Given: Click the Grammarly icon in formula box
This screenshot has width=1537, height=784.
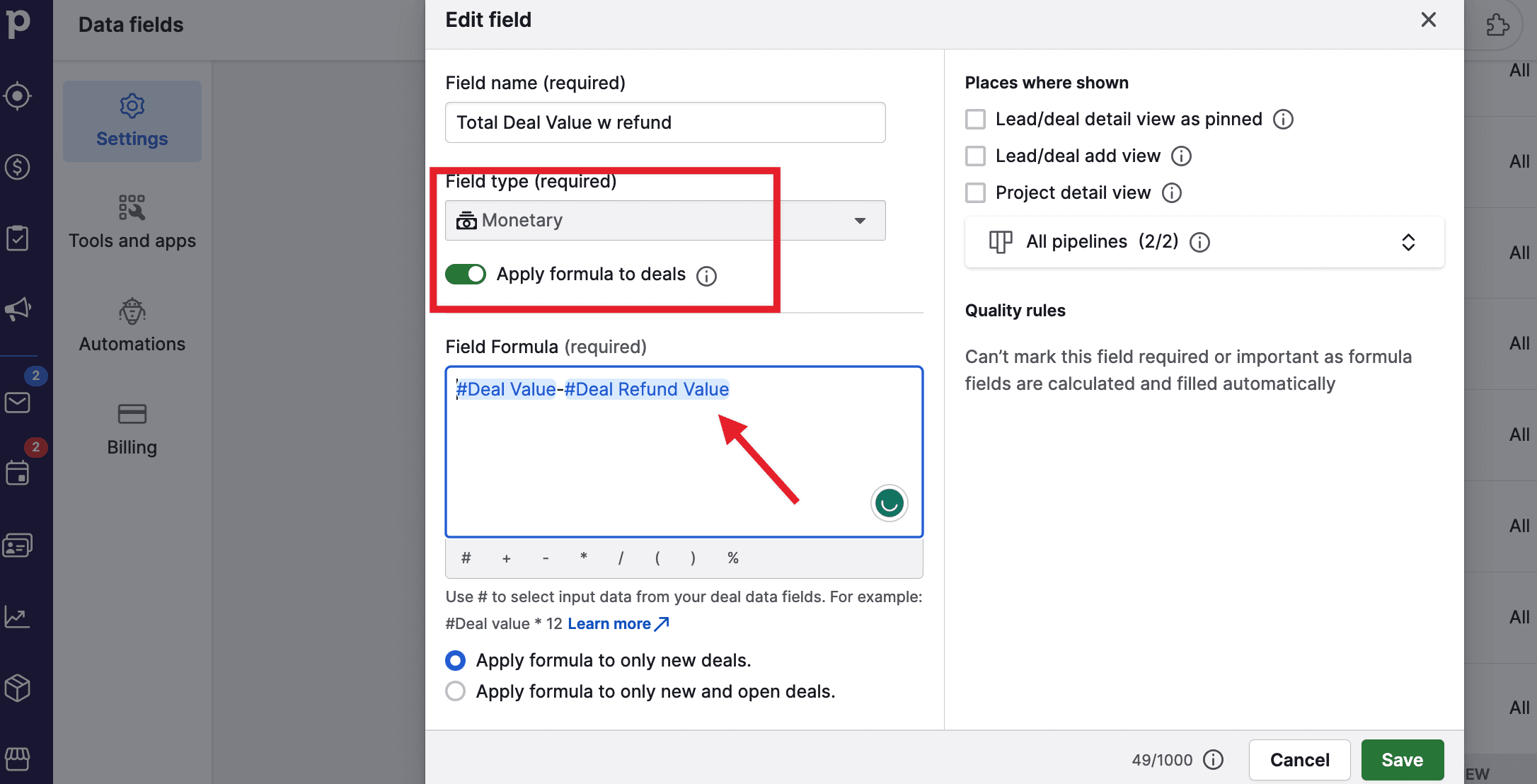Looking at the screenshot, I should pos(889,503).
